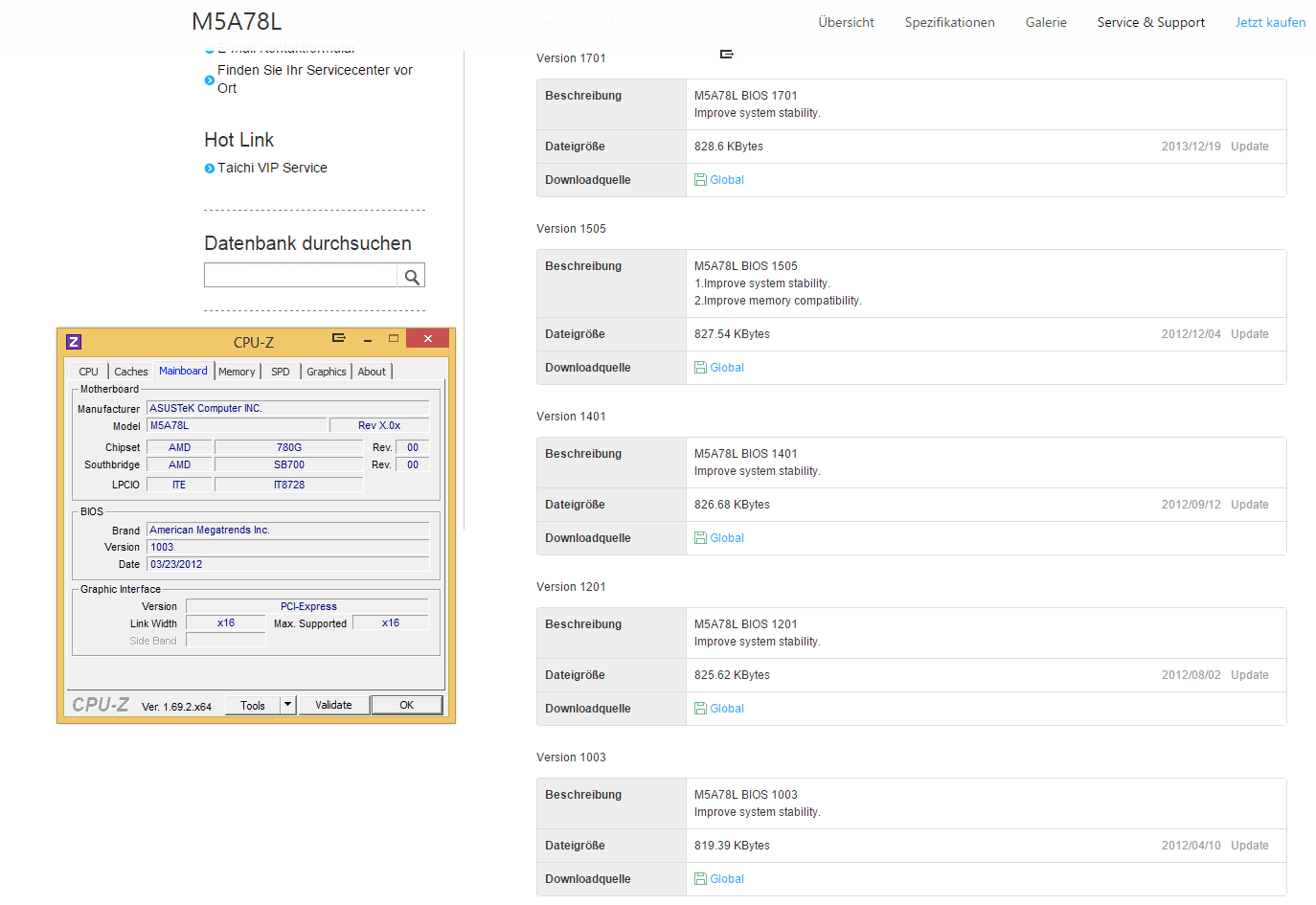1316x905 pixels.
Task: Click the file size 828.6 KBytes
Action: click(729, 147)
